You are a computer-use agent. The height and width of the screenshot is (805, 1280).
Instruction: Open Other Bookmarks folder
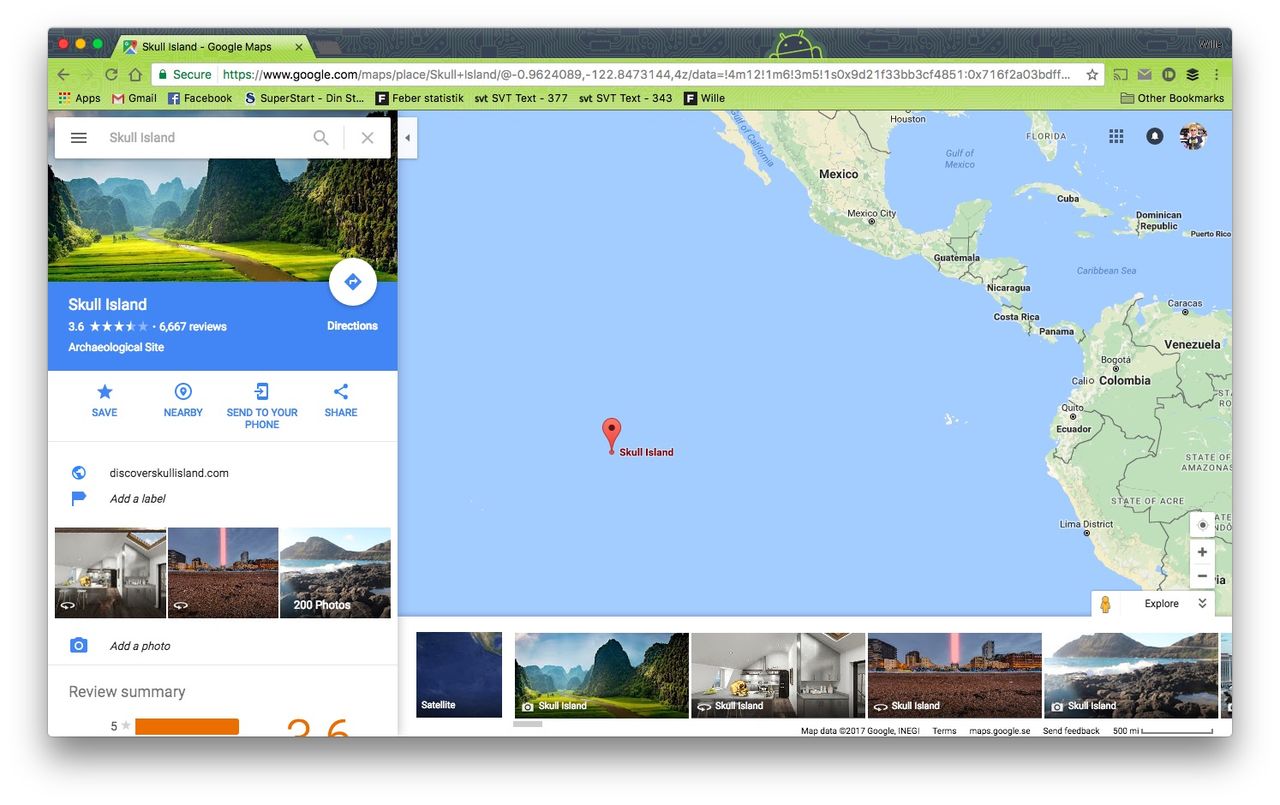[1172, 98]
